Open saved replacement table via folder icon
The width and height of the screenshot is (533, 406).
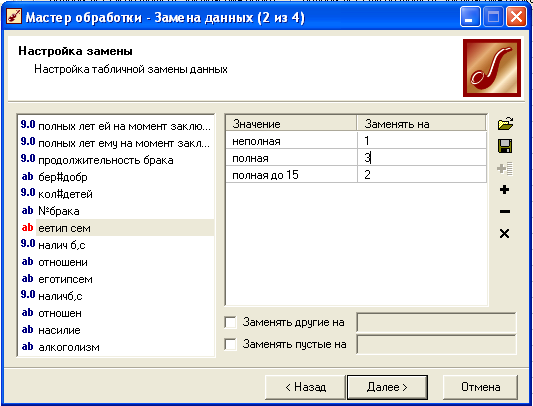point(505,124)
